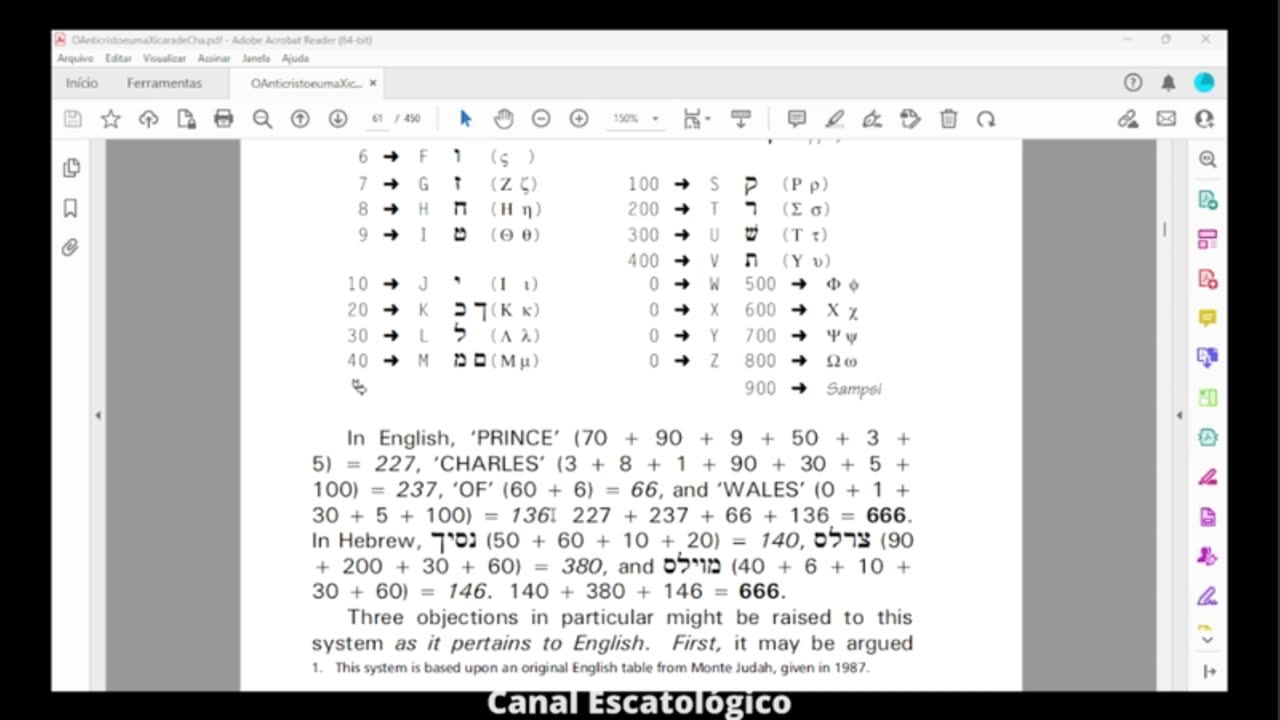Zoom out with minus button
Screen dimensions: 1280x720
[x=541, y=119]
